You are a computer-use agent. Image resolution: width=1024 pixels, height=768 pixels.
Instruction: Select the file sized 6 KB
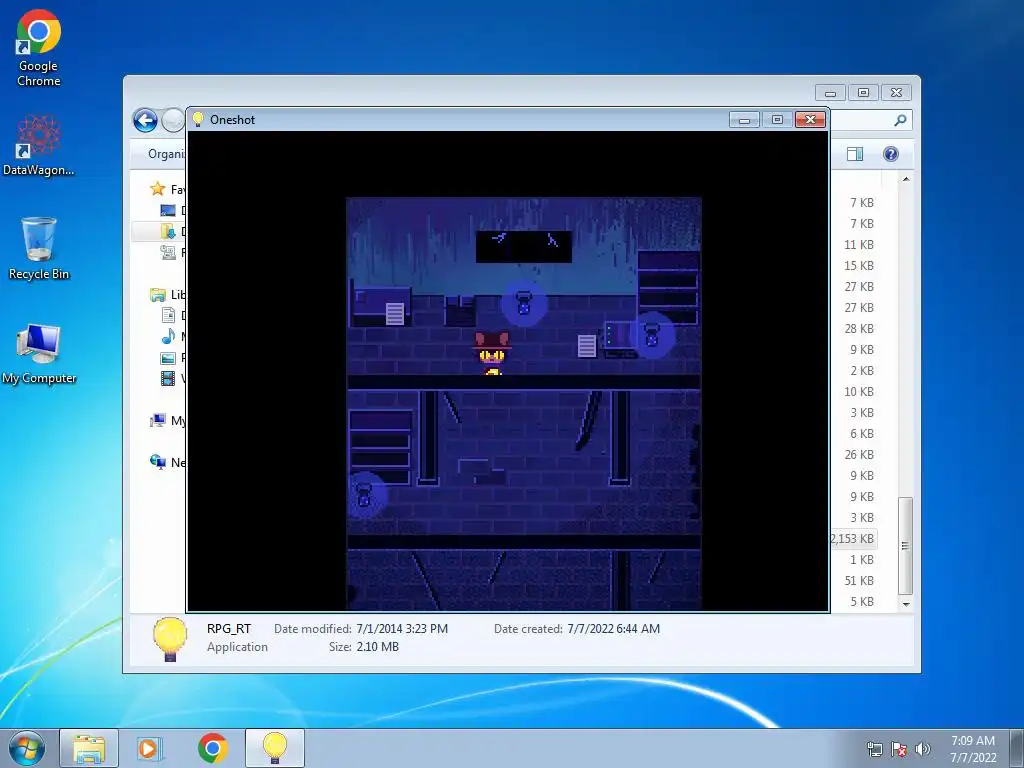pyautogui.click(x=862, y=434)
